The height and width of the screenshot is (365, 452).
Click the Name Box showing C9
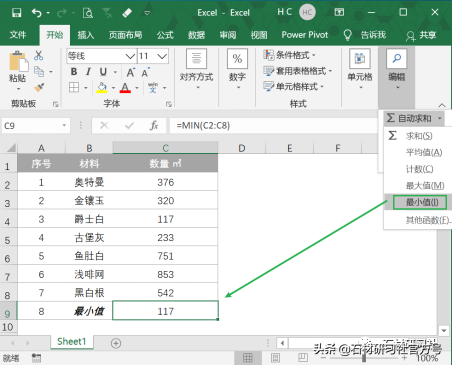click(x=36, y=126)
